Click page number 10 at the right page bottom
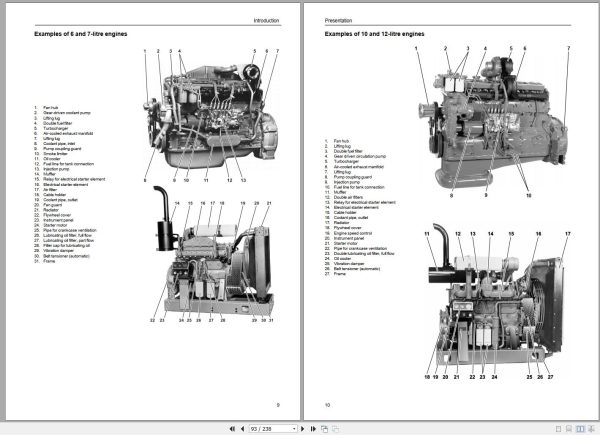The image size is (600, 435). click(x=328, y=405)
